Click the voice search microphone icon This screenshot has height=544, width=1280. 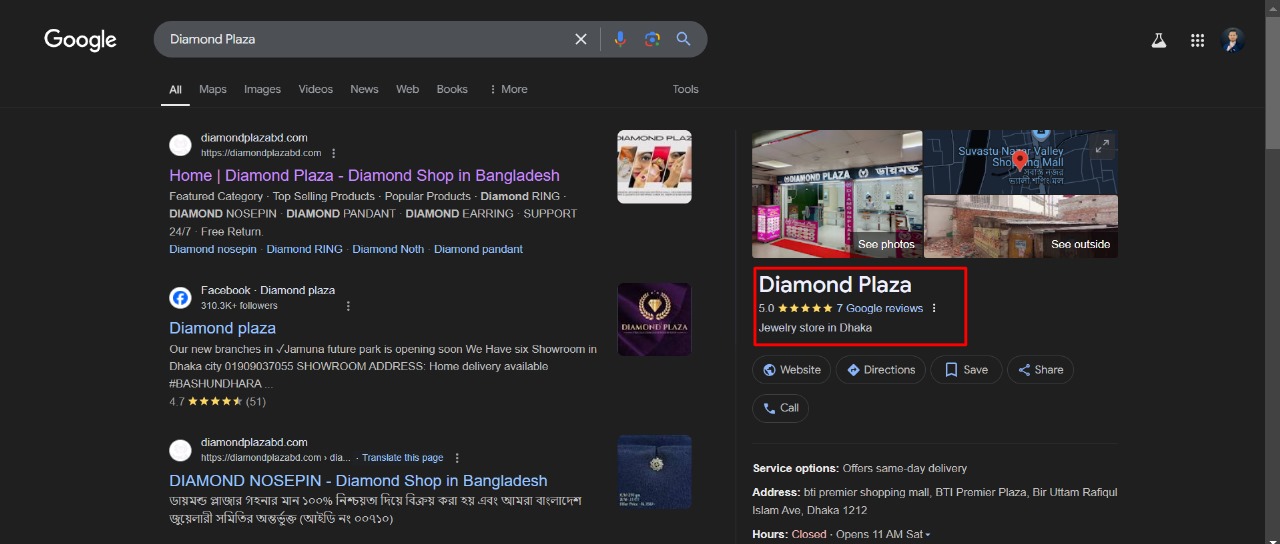tap(620, 39)
